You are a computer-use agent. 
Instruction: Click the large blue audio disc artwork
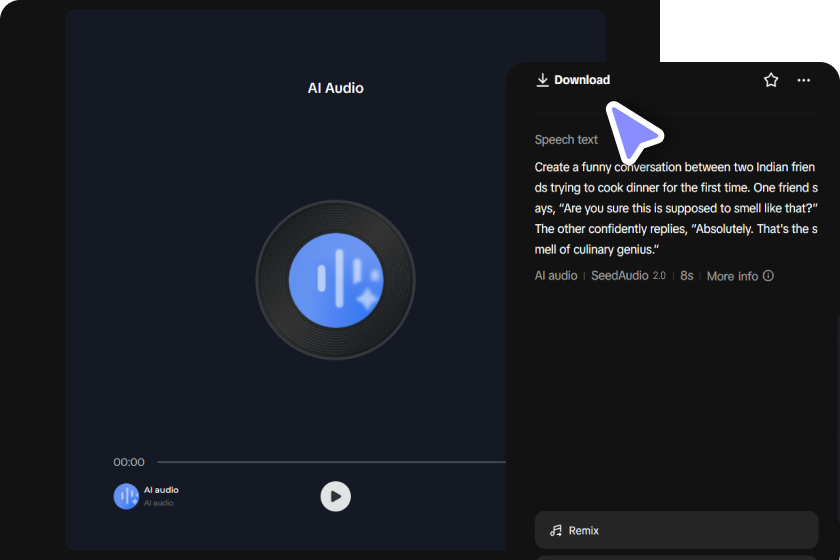(x=335, y=280)
